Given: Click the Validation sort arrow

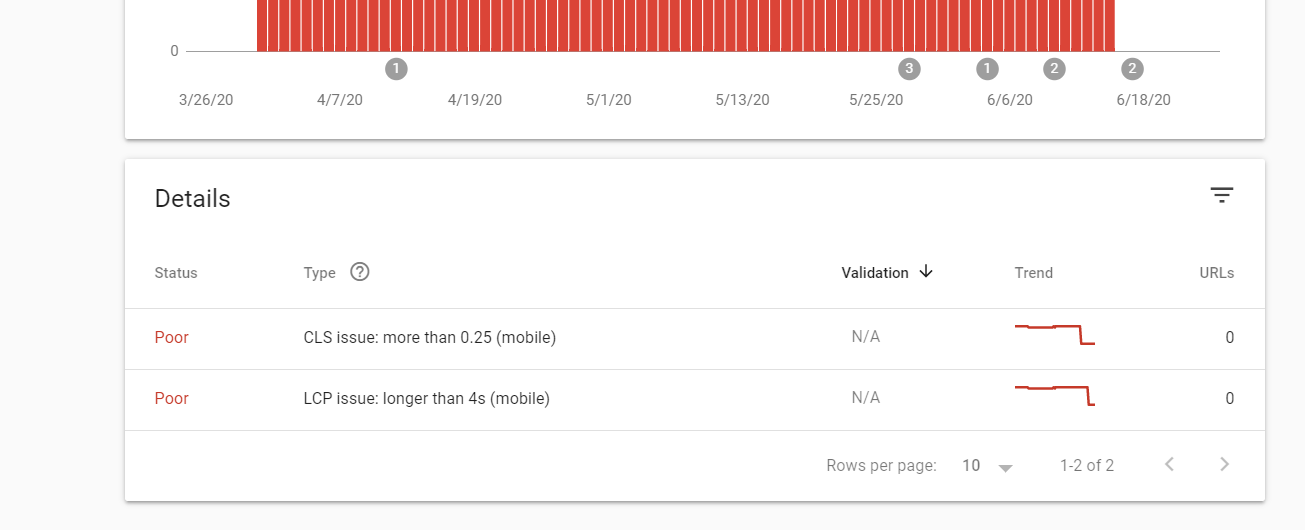Looking at the screenshot, I should click(x=926, y=272).
